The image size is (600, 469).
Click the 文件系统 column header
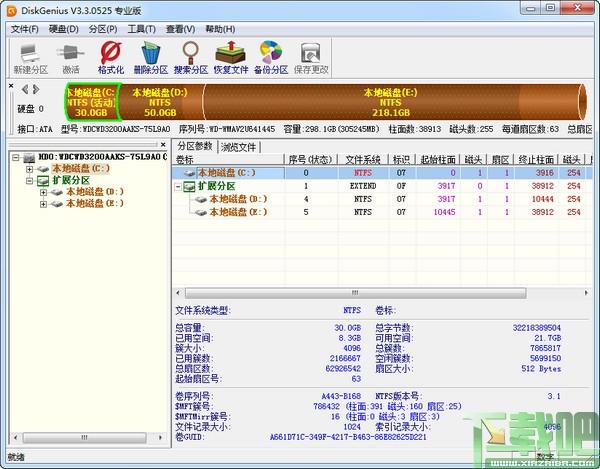point(363,160)
